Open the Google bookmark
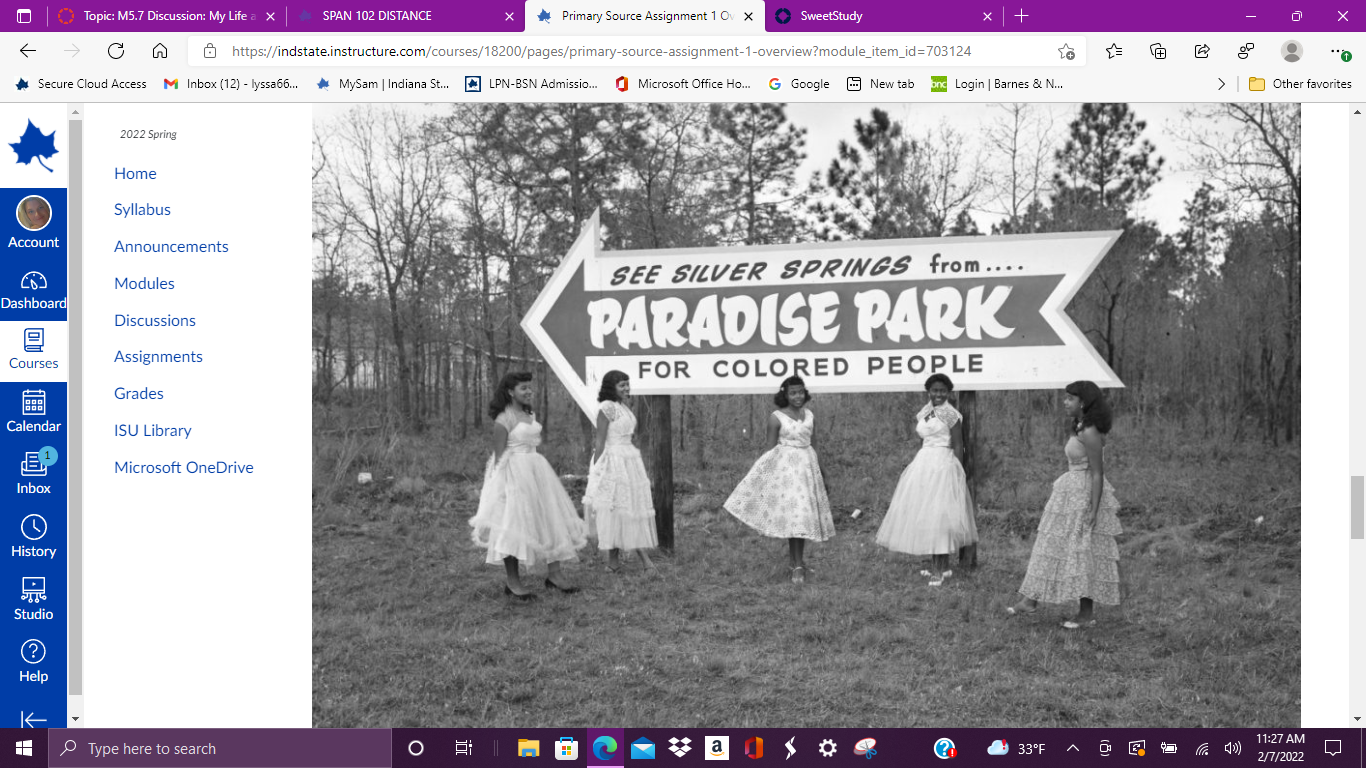This screenshot has width=1366, height=768. click(799, 84)
